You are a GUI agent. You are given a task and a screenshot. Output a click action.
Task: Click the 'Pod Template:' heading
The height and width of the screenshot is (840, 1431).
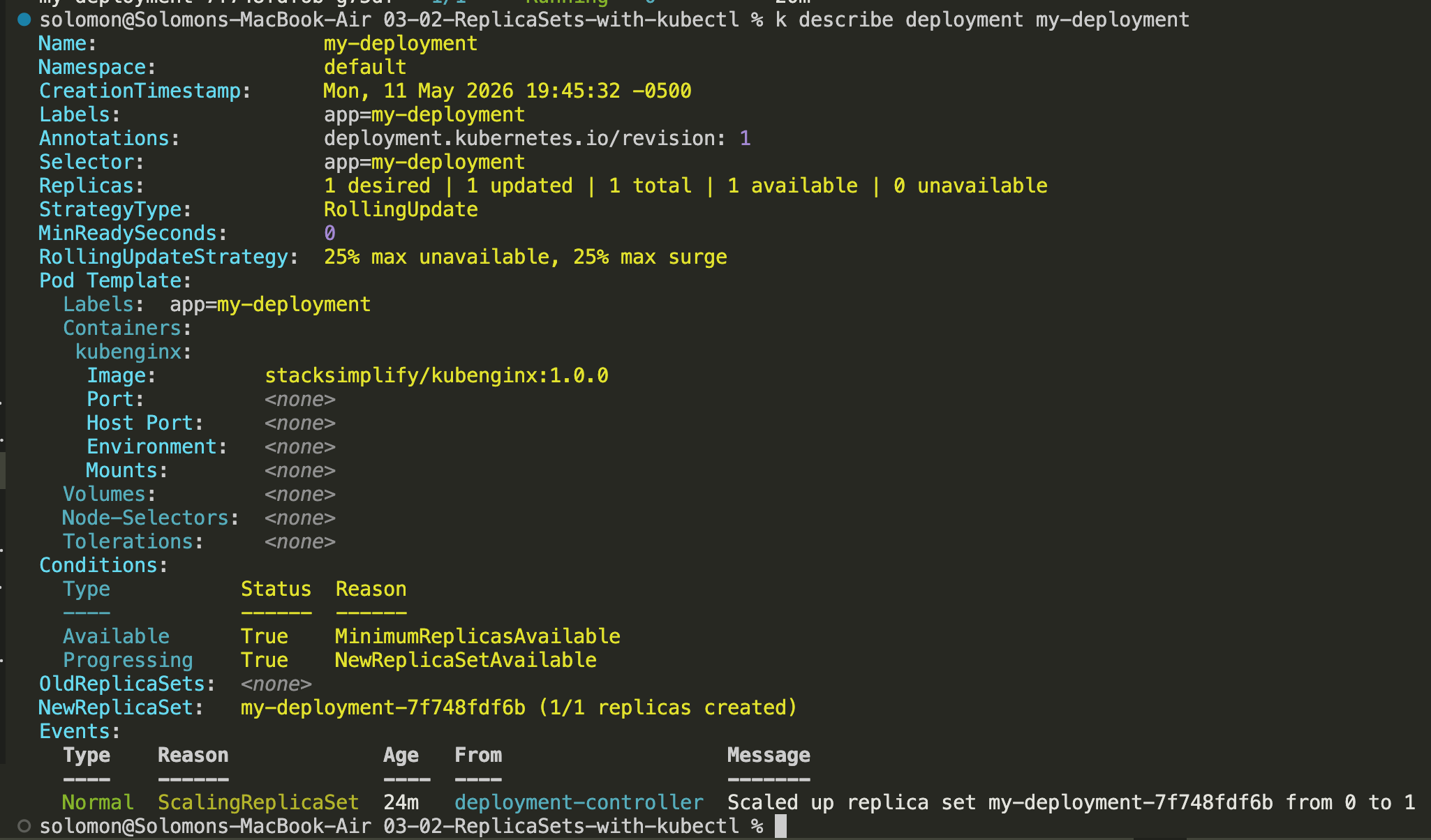pos(115,280)
